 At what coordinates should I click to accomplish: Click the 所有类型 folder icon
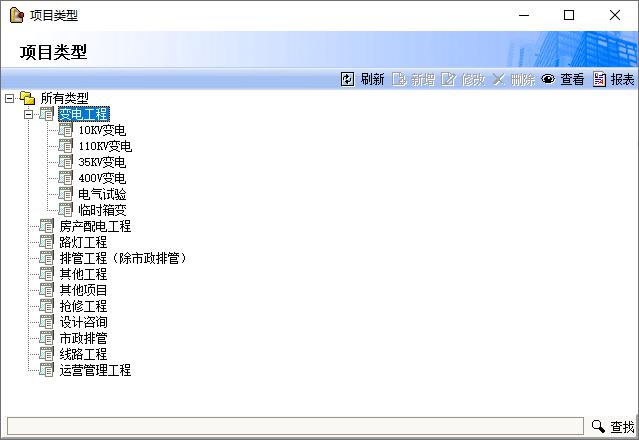click(x=27, y=98)
